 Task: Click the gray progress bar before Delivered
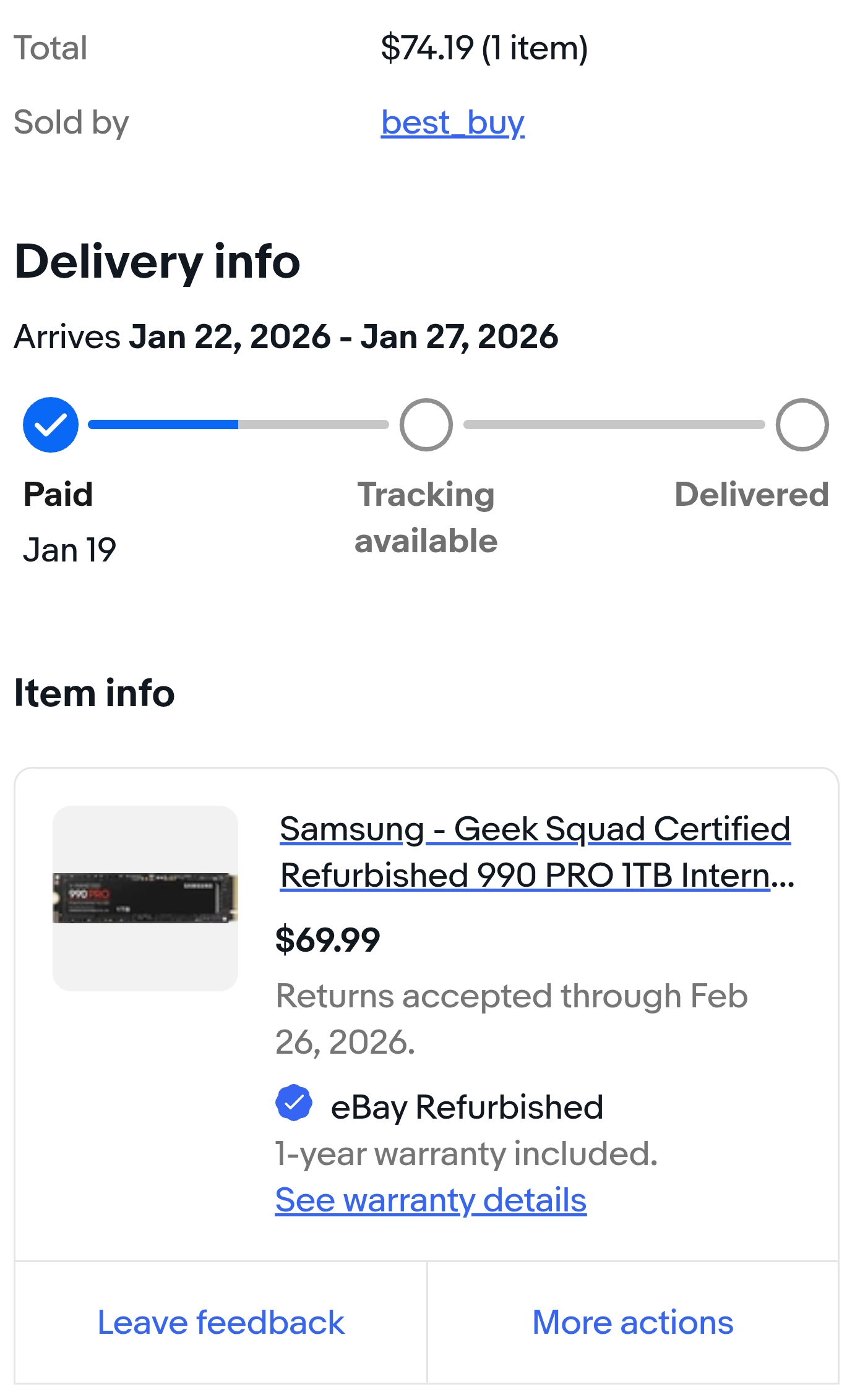point(614,425)
